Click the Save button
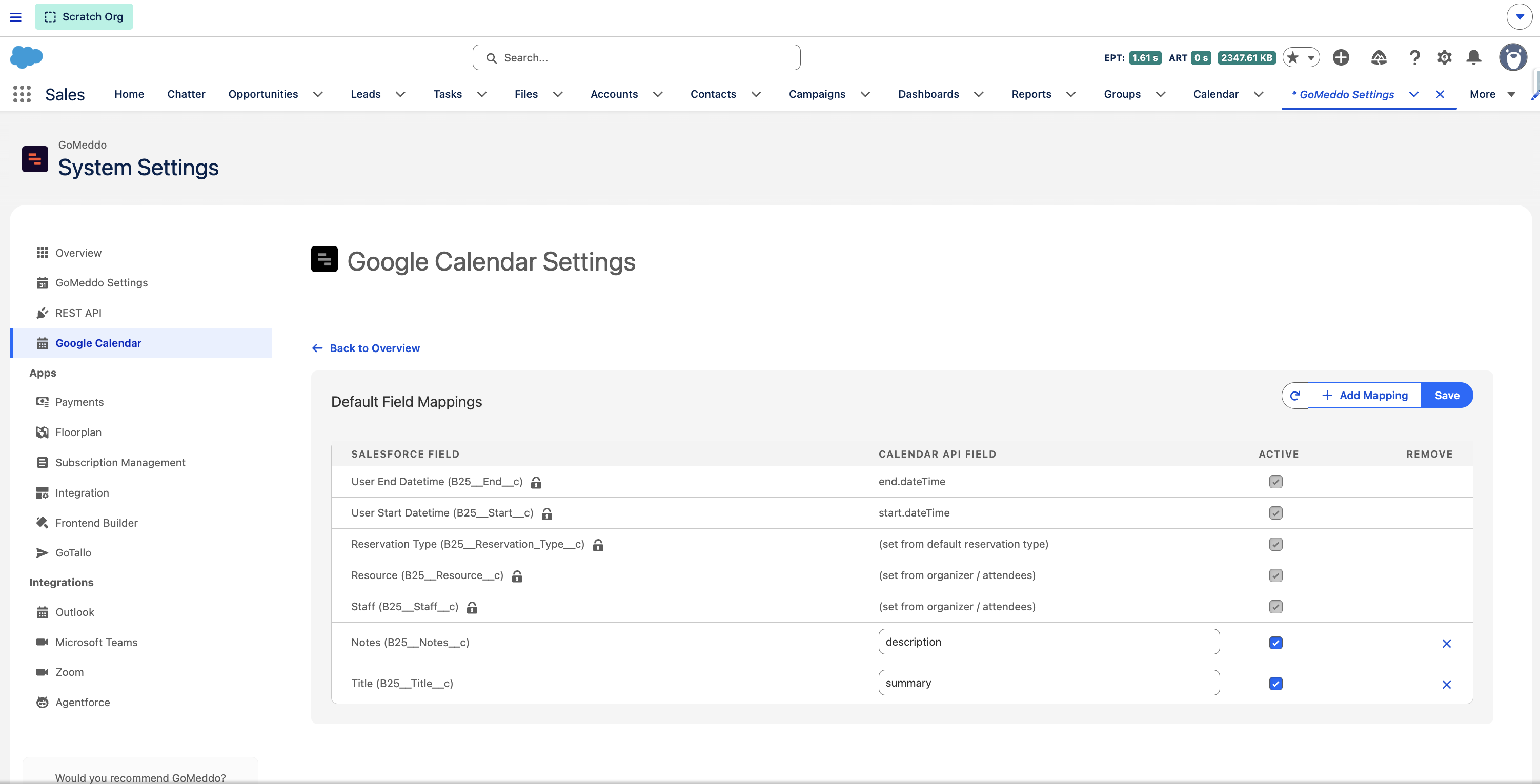1540x784 pixels. click(1447, 395)
